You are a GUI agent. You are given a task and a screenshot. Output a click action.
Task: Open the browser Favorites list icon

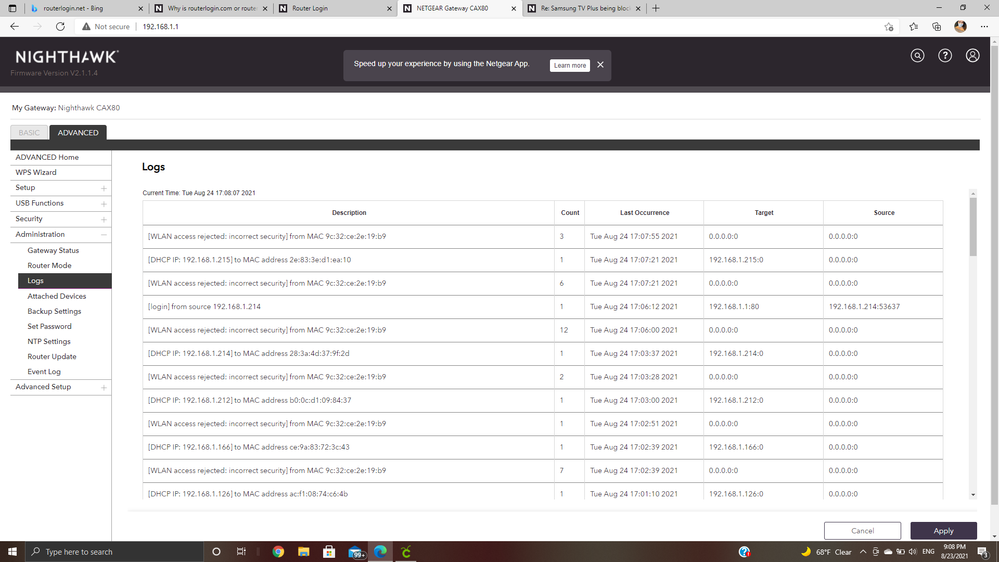click(913, 27)
